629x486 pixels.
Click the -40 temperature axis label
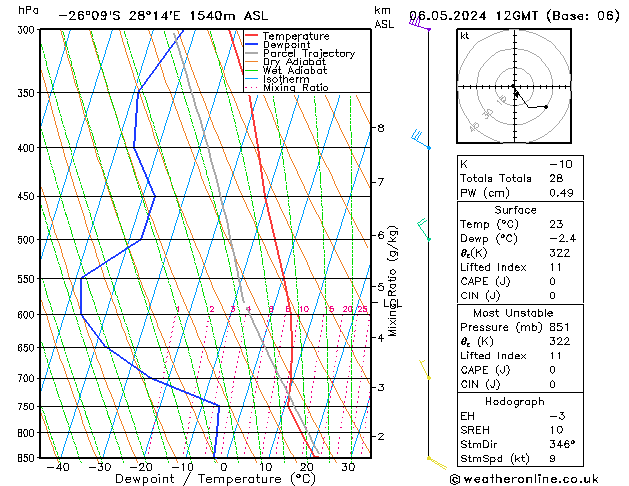[x=58, y=467]
